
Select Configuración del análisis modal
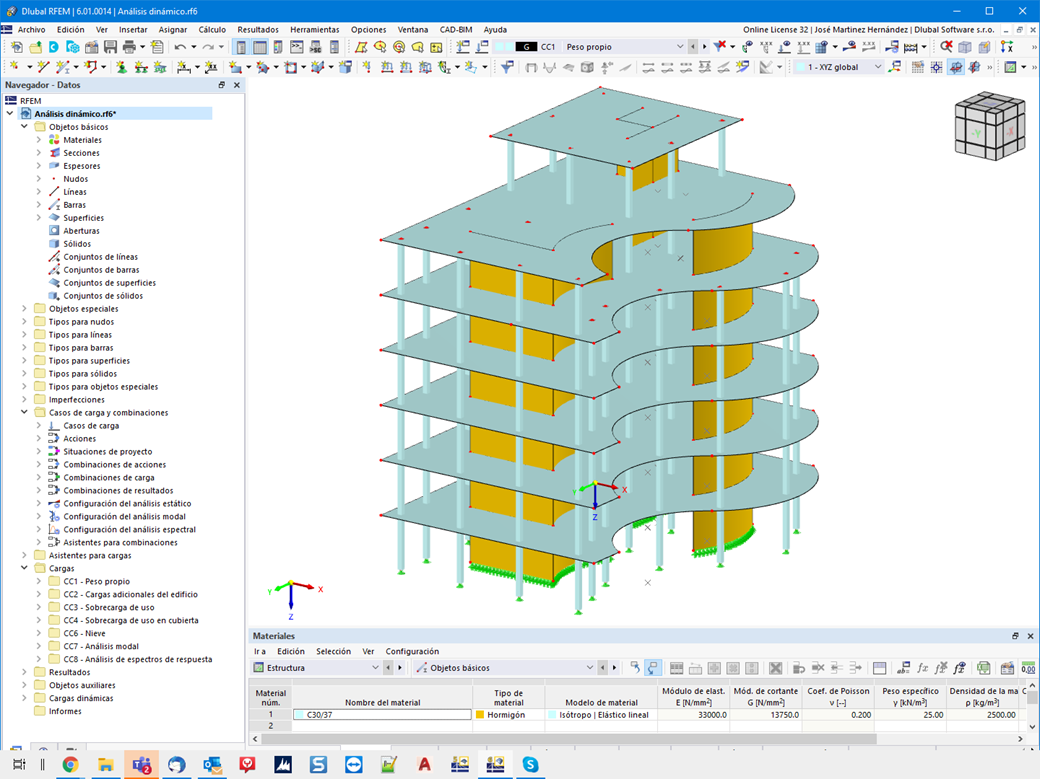[124, 517]
